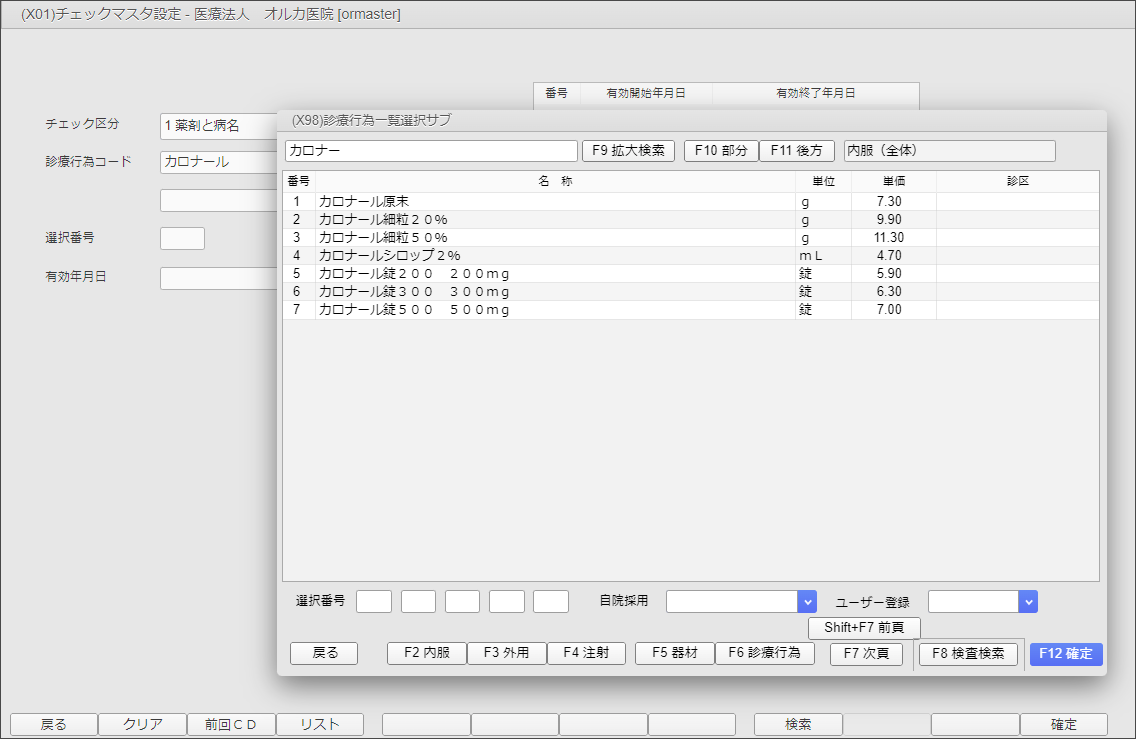Screen dimensions: 1136x739
Task: Go to previous page with Shift+F7 前頁
Action: click(x=864, y=628)
